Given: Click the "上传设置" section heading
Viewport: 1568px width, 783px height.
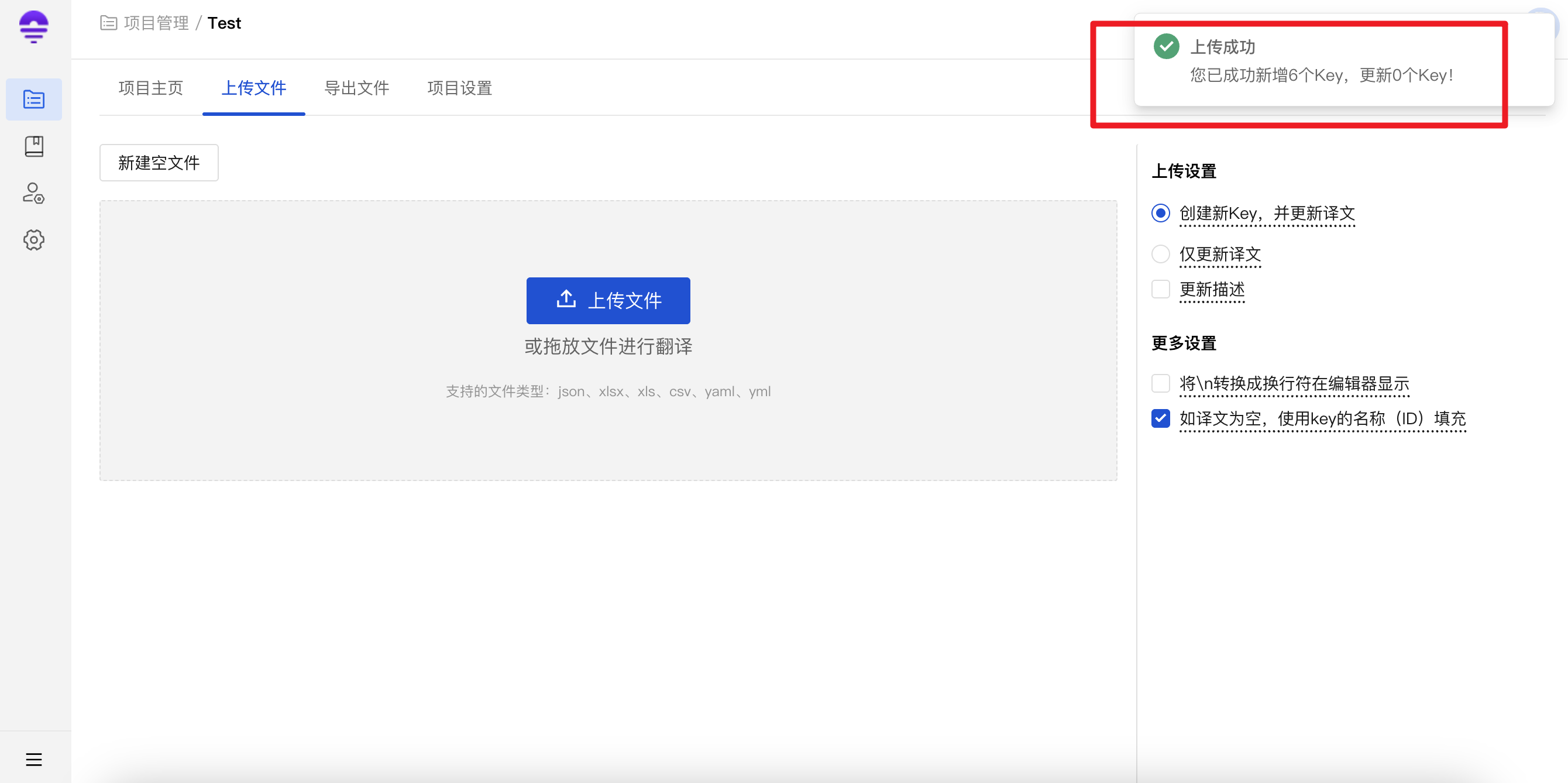Looking at the screenshot, I should pos(1183,171).
